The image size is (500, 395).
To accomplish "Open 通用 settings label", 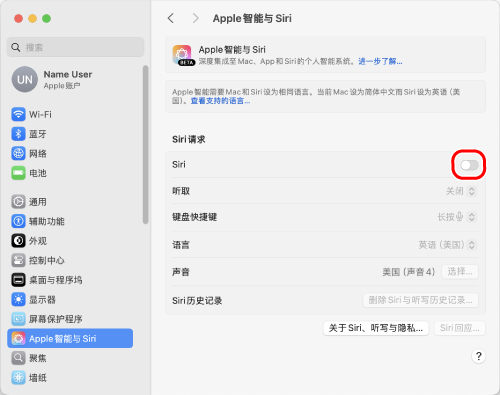I will pos(38,202).
